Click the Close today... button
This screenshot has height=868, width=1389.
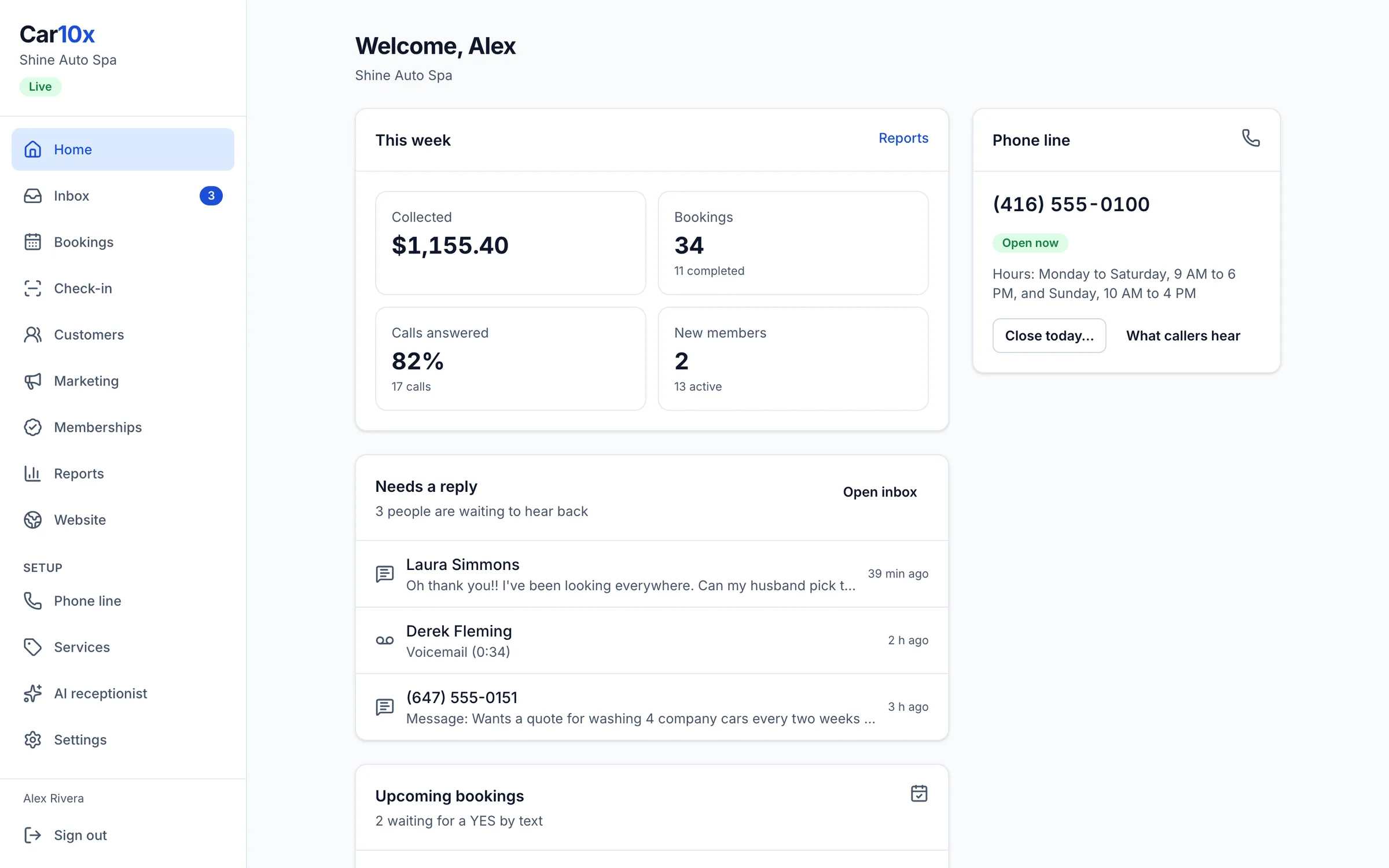1049,336
